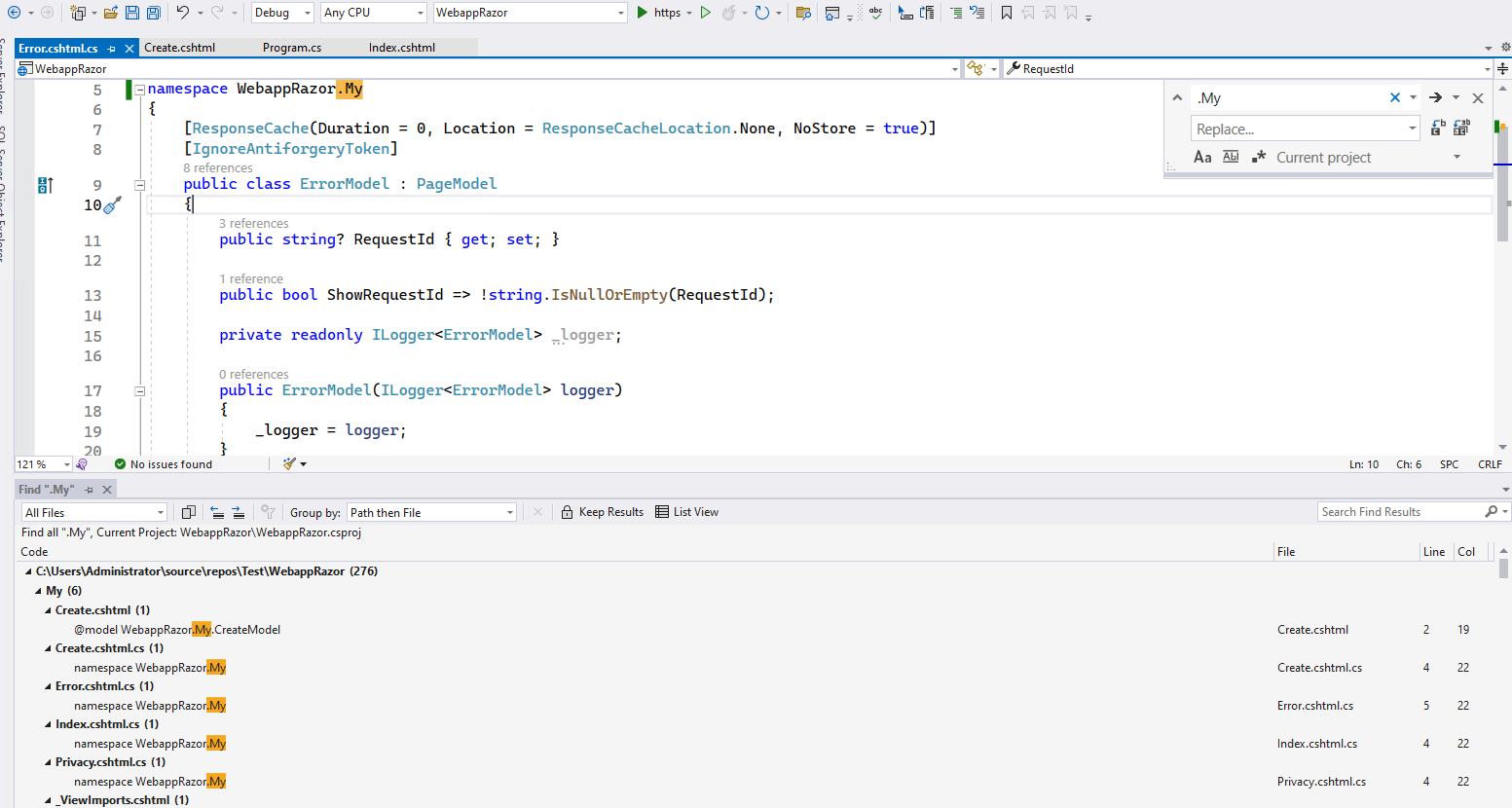Click the Replace next icon
Image resolution: width=1512 pixels, height=808 pixels.
pyautogui.click(x=1438, y=129)
